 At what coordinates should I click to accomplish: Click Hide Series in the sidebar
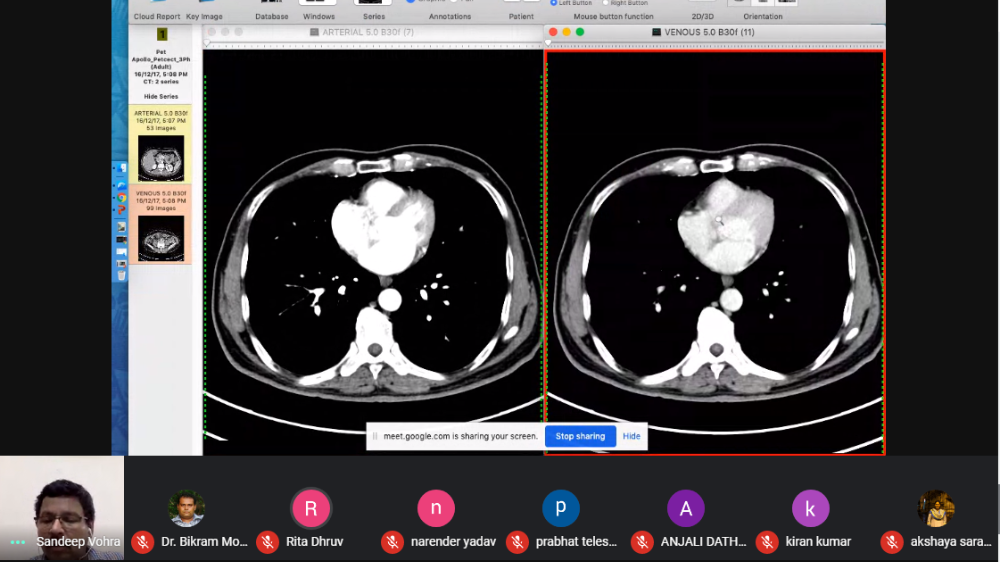[x=161, y=96]
